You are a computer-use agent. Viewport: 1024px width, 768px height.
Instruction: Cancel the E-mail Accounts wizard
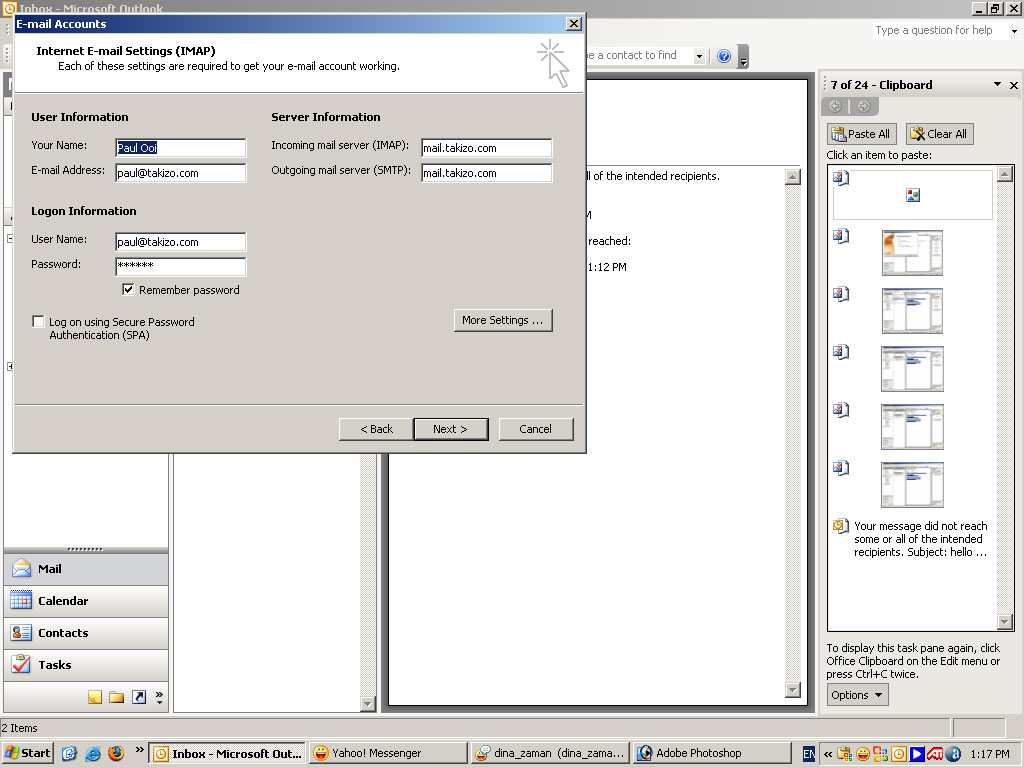click(536, 429)
